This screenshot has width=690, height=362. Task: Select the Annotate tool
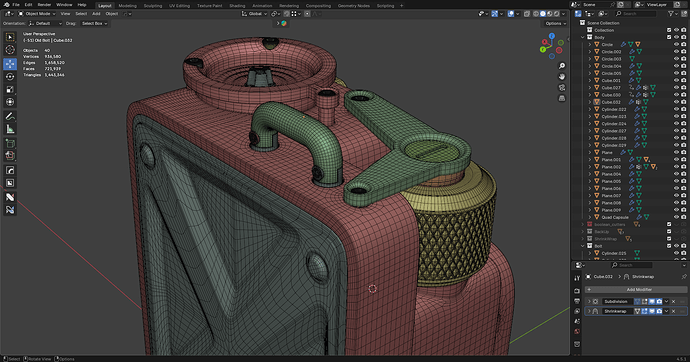pos(10,116)
